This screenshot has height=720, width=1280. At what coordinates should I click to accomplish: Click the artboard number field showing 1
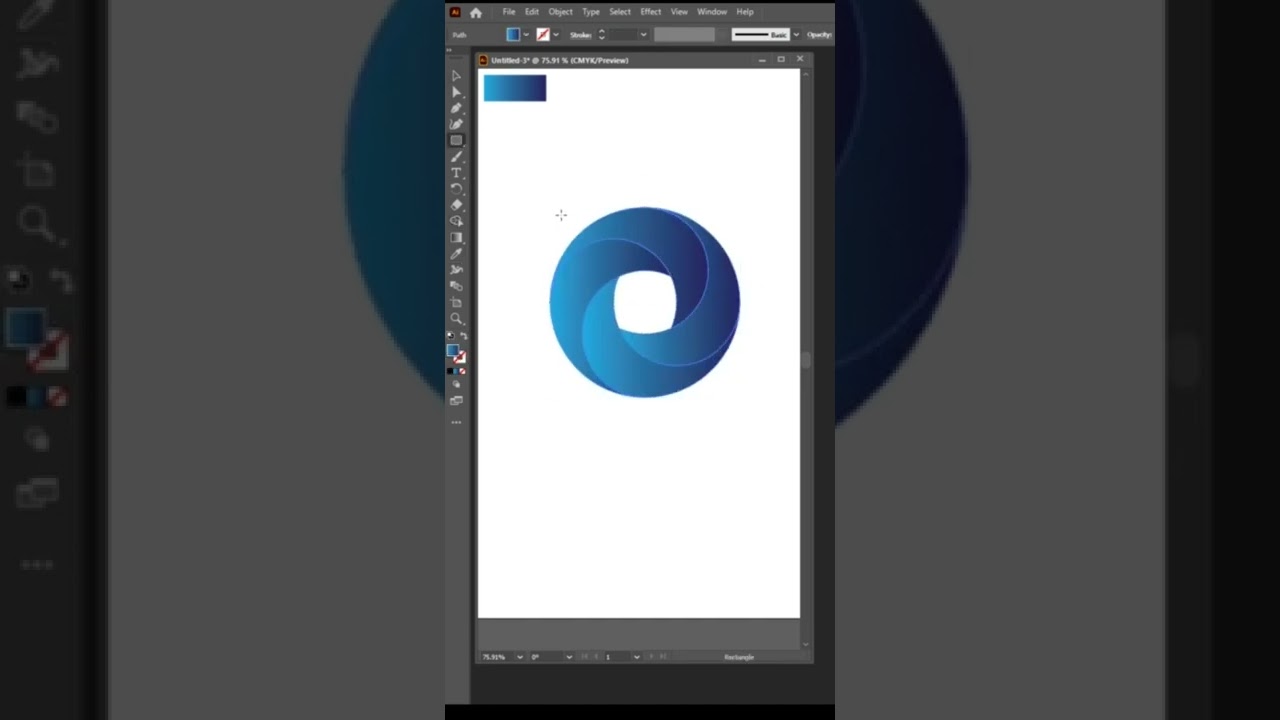click(617, 657)
